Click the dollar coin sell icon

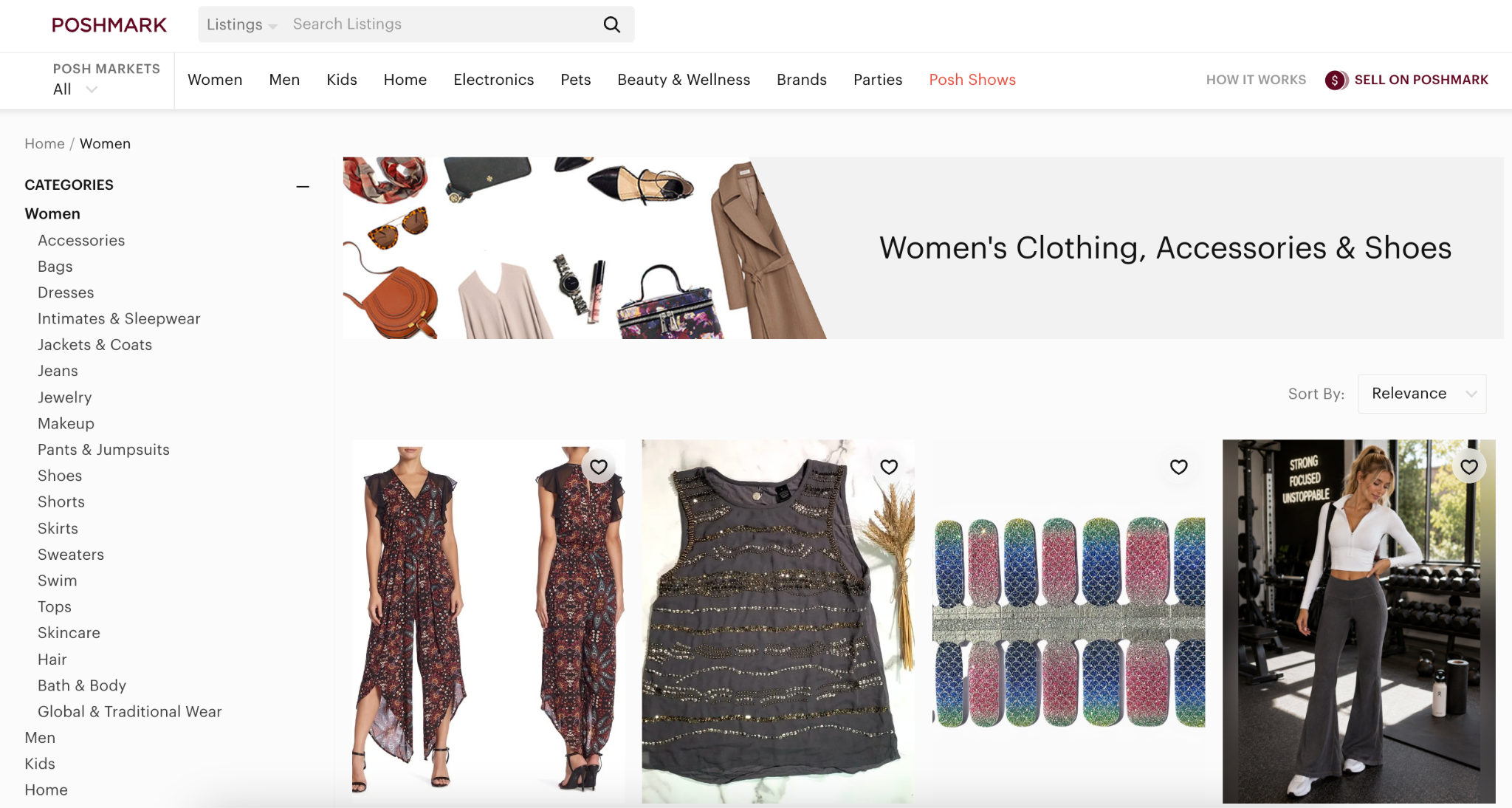tap(1336, 80)
